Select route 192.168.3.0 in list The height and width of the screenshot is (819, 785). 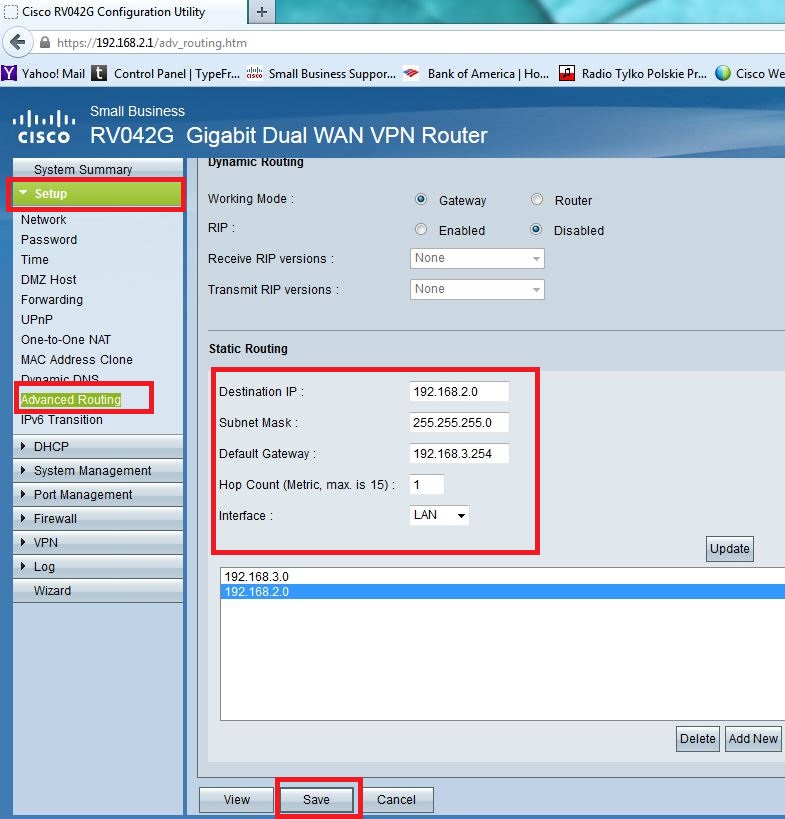[x=502, y=576]
